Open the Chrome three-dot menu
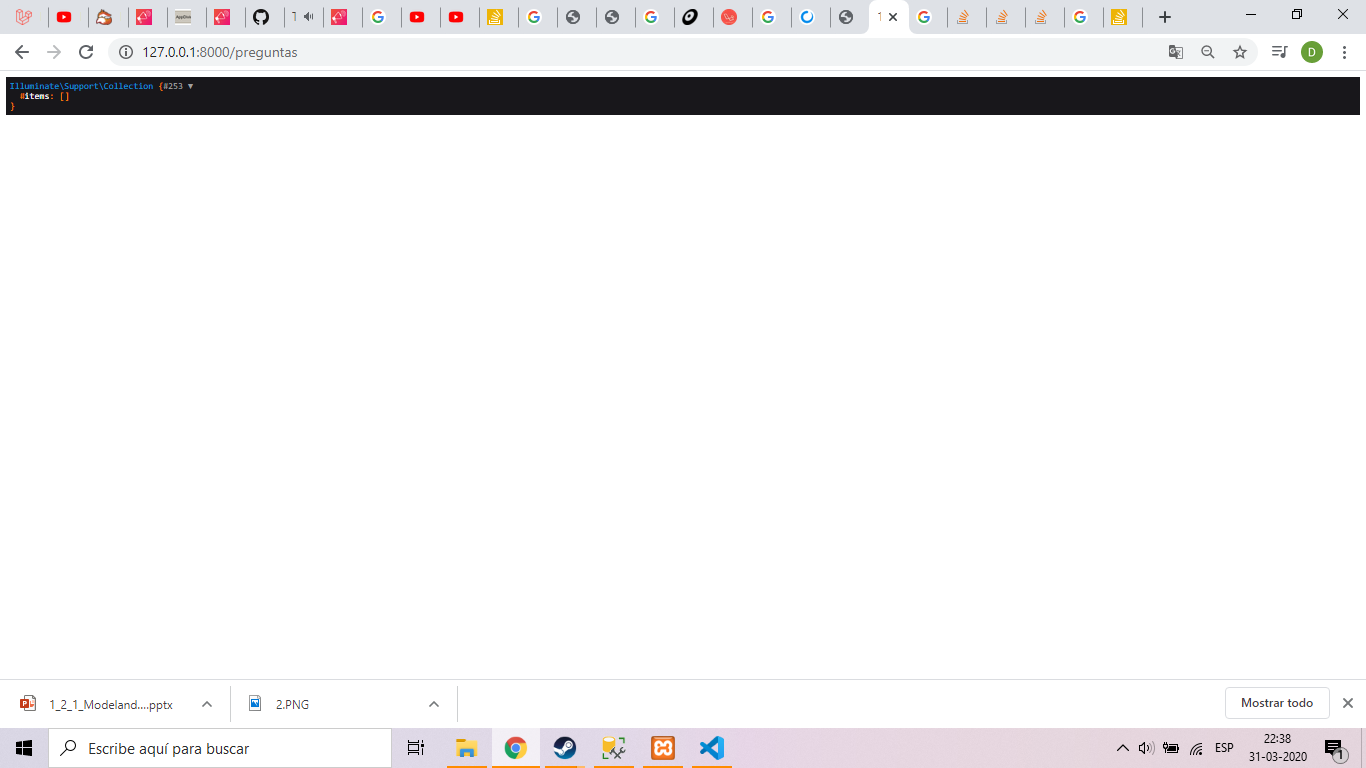The width and height of the screenshot is (1366, 768). click(x=1345, y=52)
